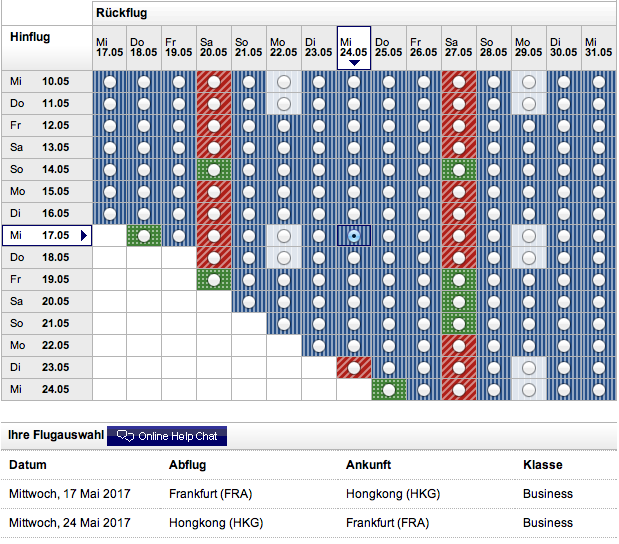Choose green fare: outbound 19.05, return 27.05
This screenshot has width=619, height=544.
coord(459,279)
